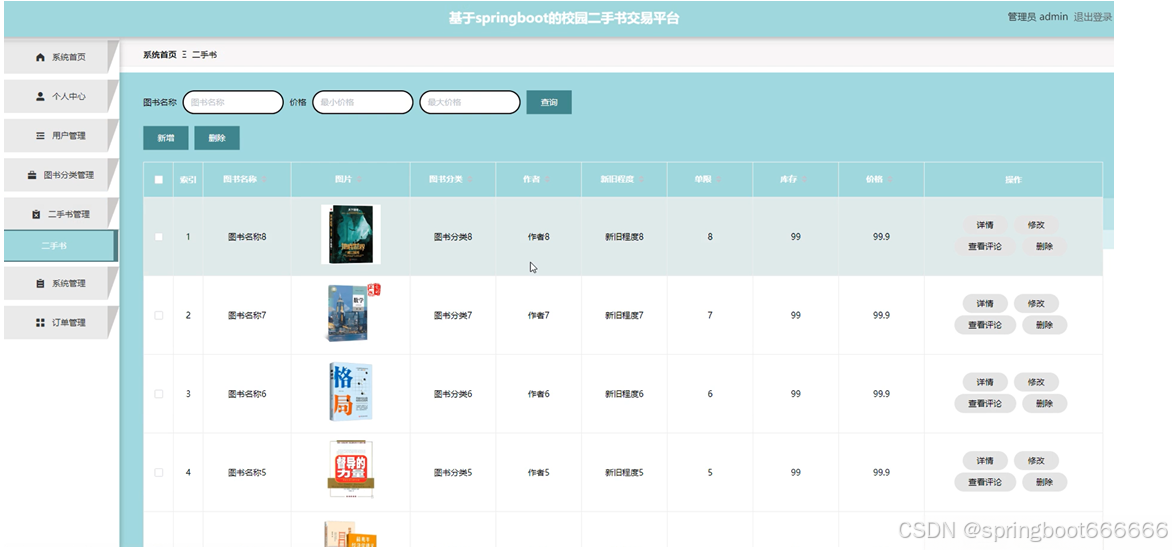Click the document icon beside 系统管理
The width and height of the screenshot is (1172, 550).
(x=40, y=284)
